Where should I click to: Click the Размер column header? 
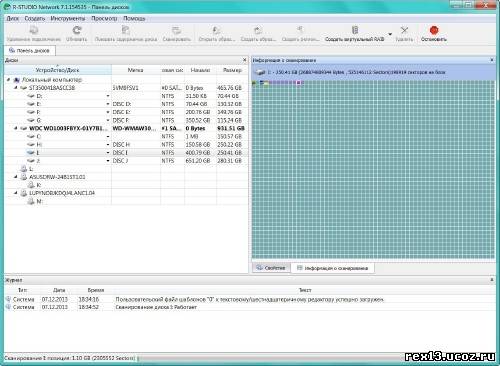click(232, 70)
